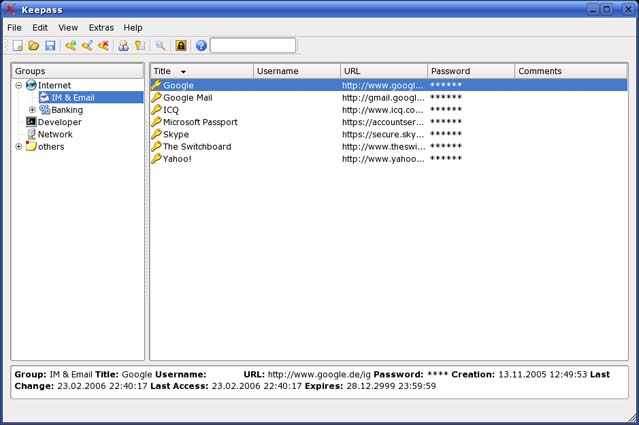Click the magnifying glass search icon
Image resolution: width=639 pixels, height=425 pixels.
pos(160,46)
